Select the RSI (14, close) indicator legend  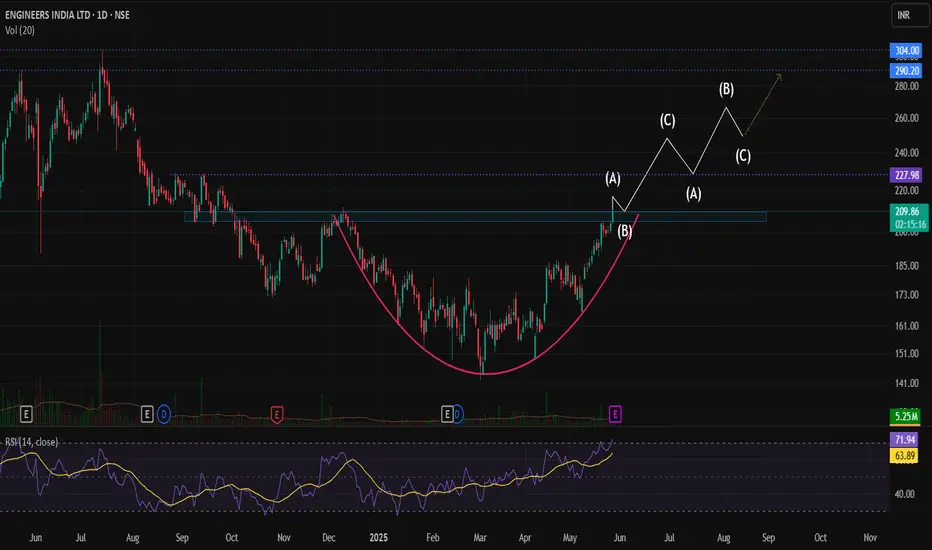(32, 442)
